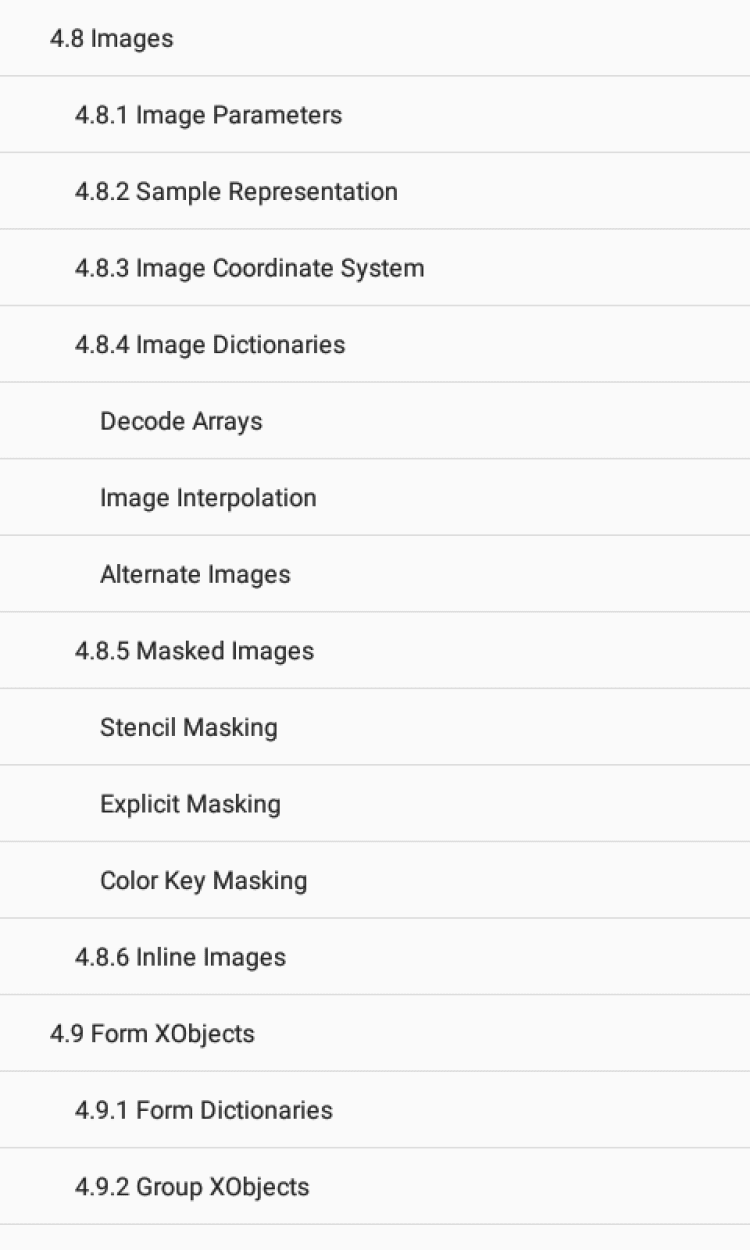The width and height of the screenshot is (750, 1250).
Task: Open the Color Key Masking entry
Action: coord(203,880)
